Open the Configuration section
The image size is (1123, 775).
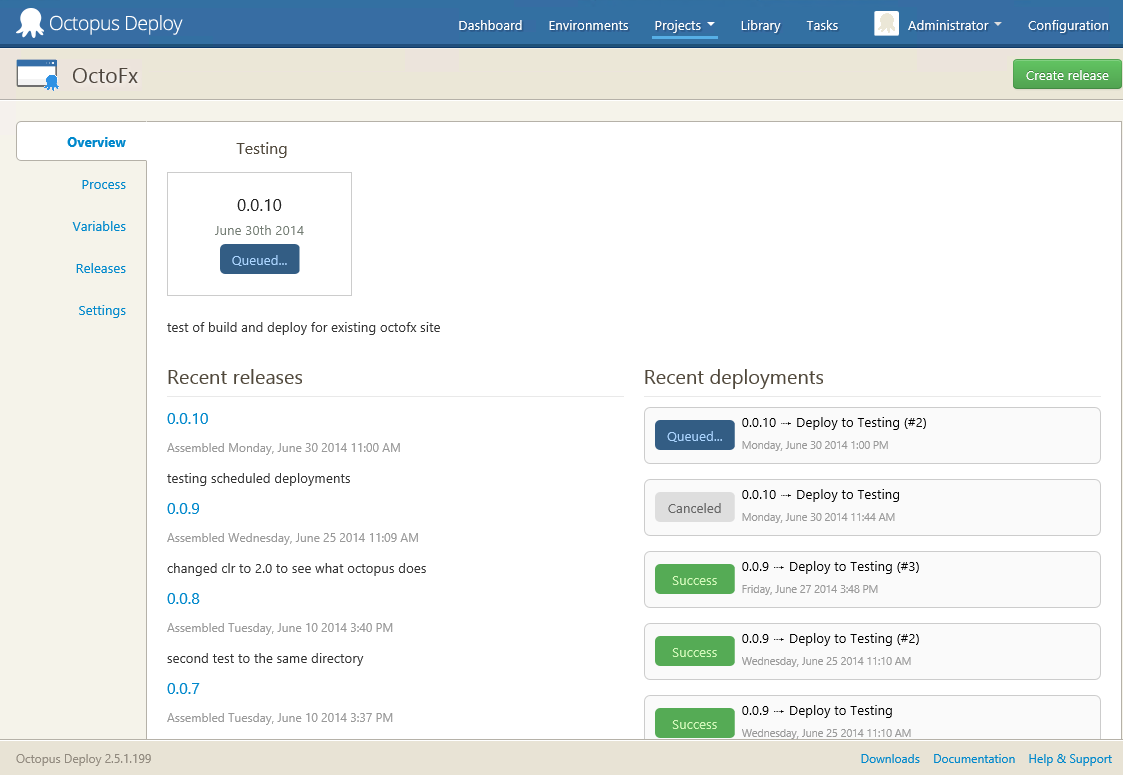click(1067, 25)
